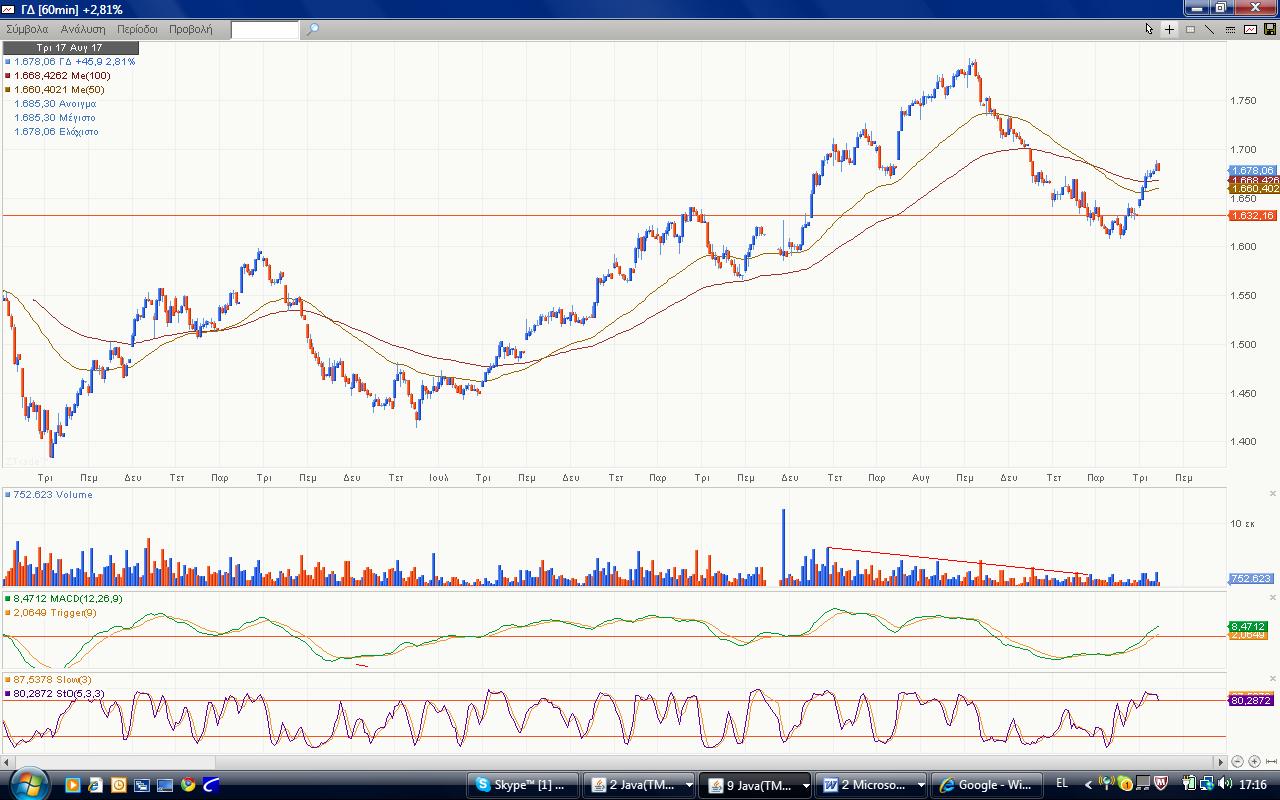Close the Volume indicator panel
The width and height of the screenshot is (1280, 800).
(x=1272, y=493)
